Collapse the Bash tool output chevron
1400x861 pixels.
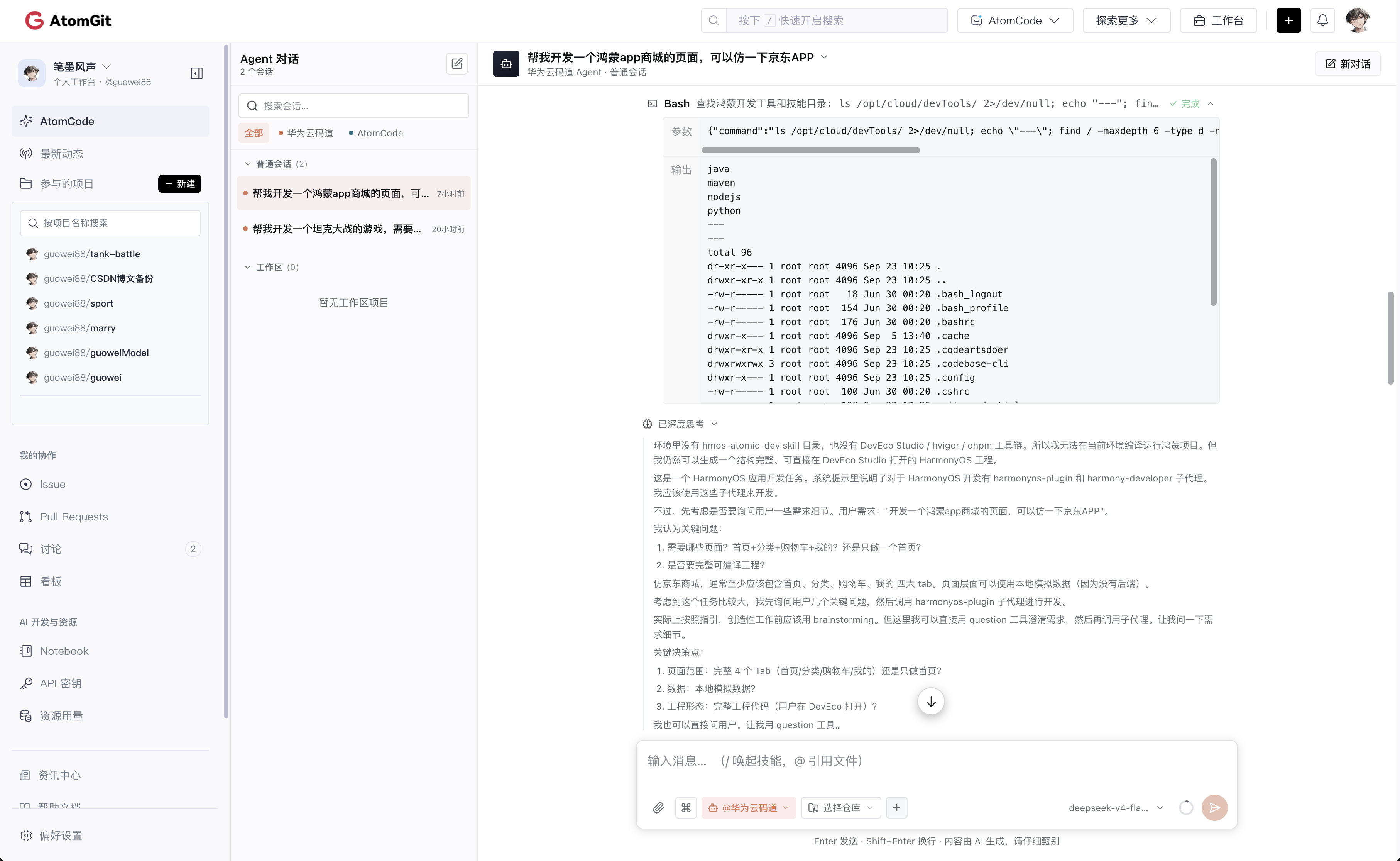[1211, 103]
